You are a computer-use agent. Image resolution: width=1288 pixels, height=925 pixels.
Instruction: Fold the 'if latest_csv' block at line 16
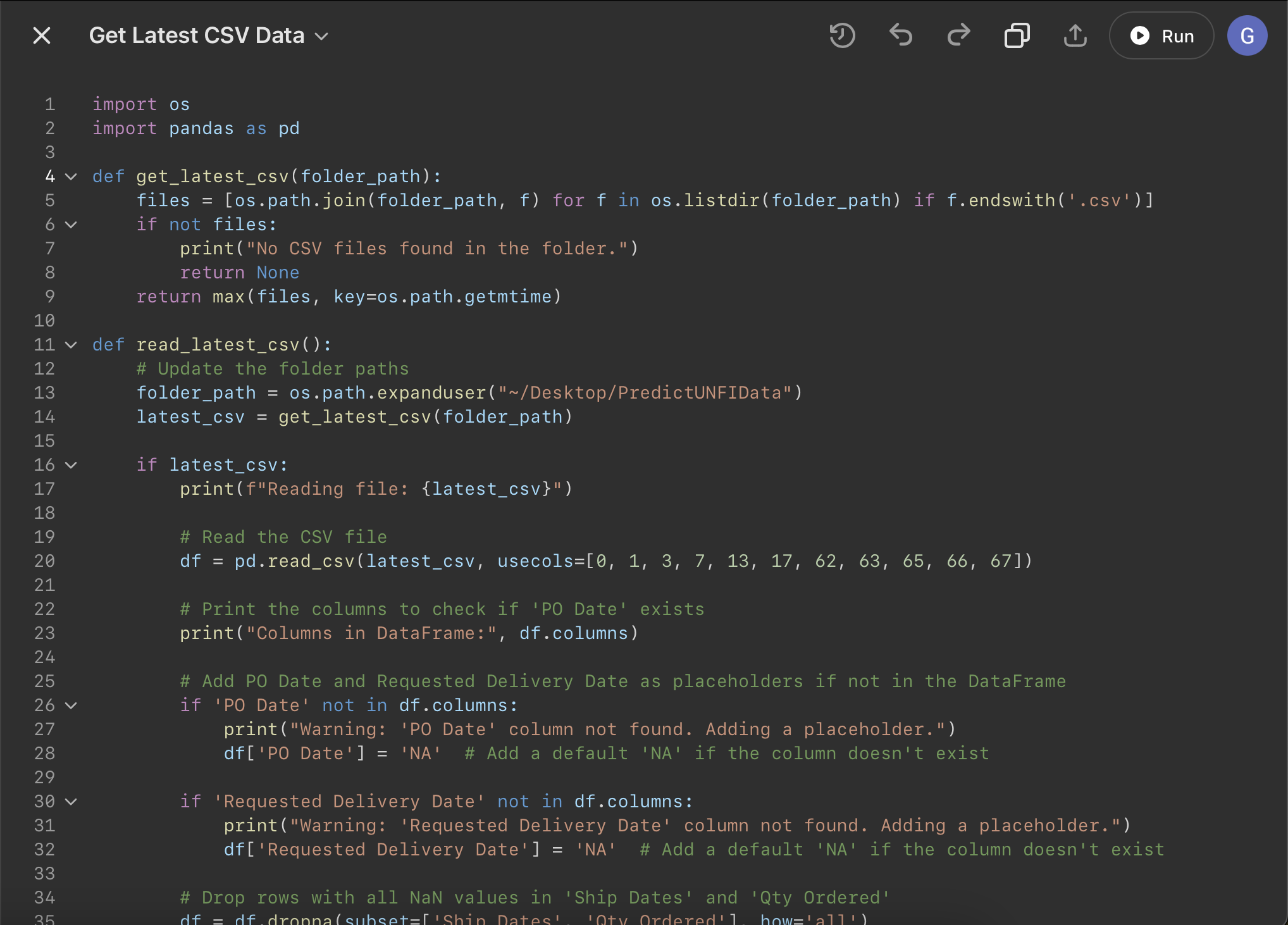click(71, 465)
